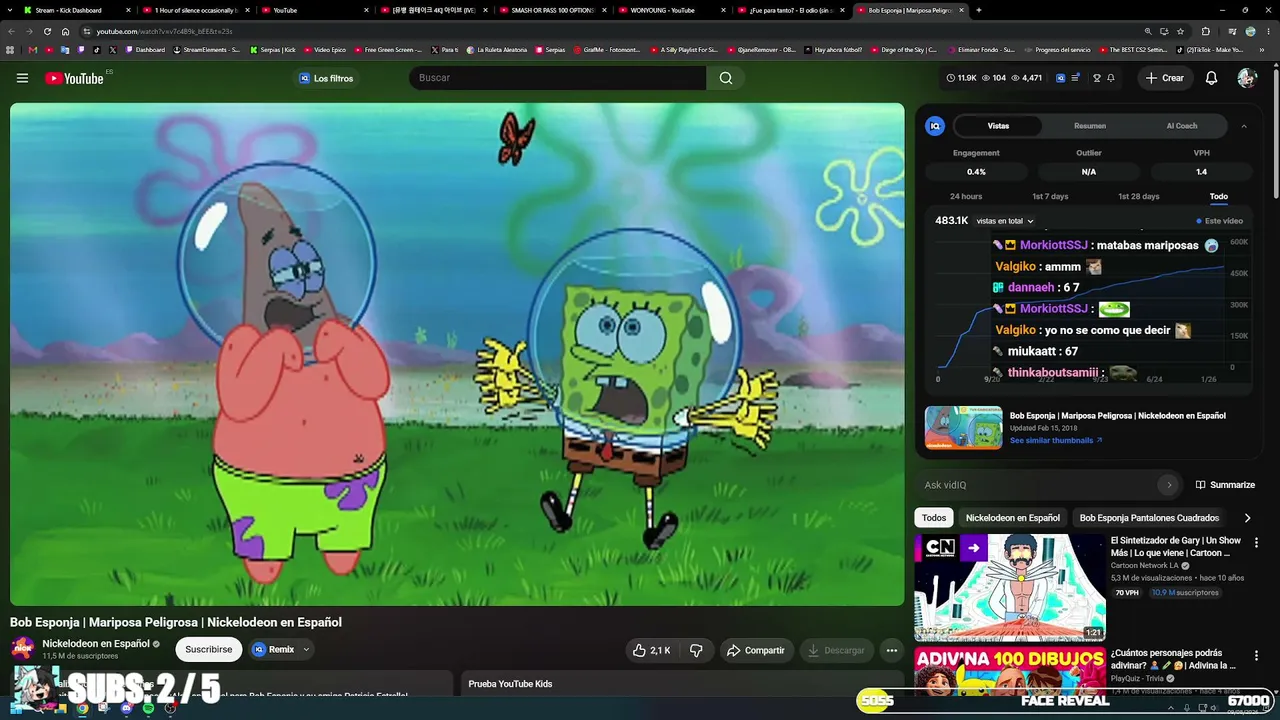This screenshot has width=1280, height=720.
Task: Open the Nickelodeon en Español channel name
Action: pos(96,644)
